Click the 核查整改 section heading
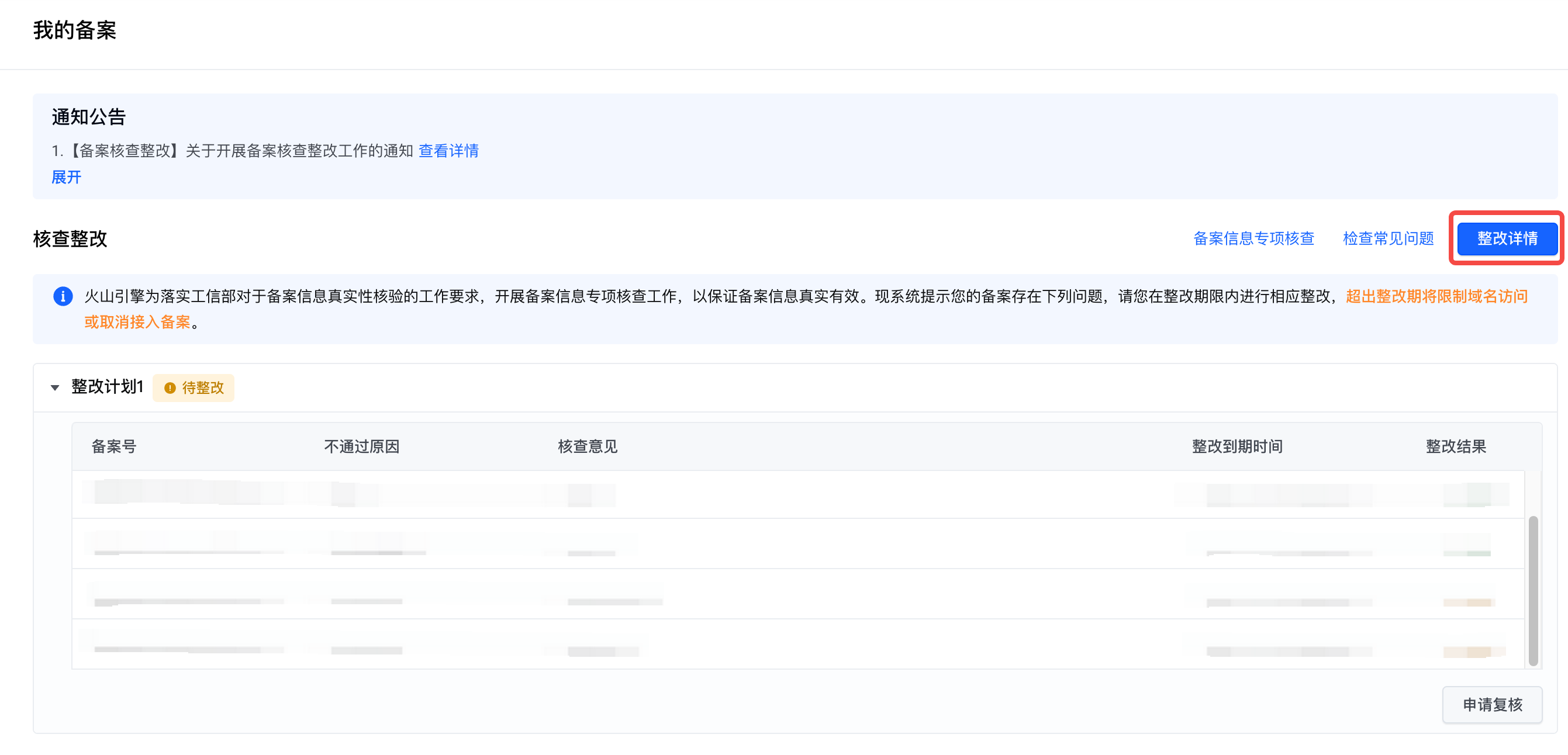Viewport: 1568px width, 755px height. (x=71, y=238)
